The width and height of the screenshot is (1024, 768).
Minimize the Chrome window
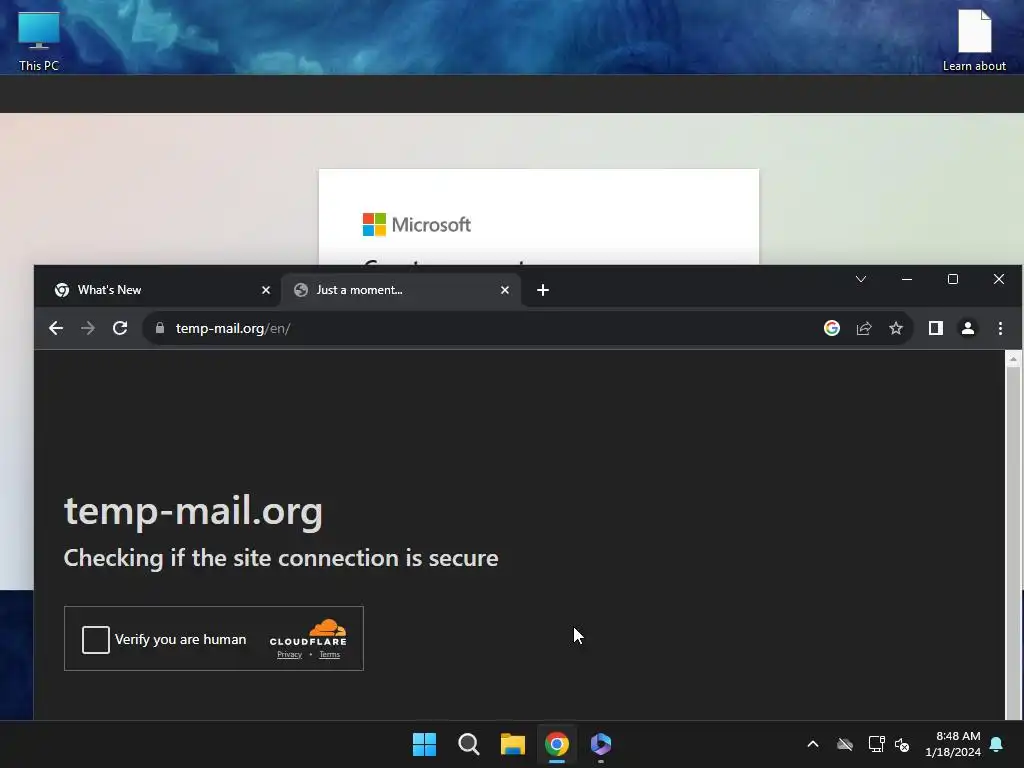point(907,280)
